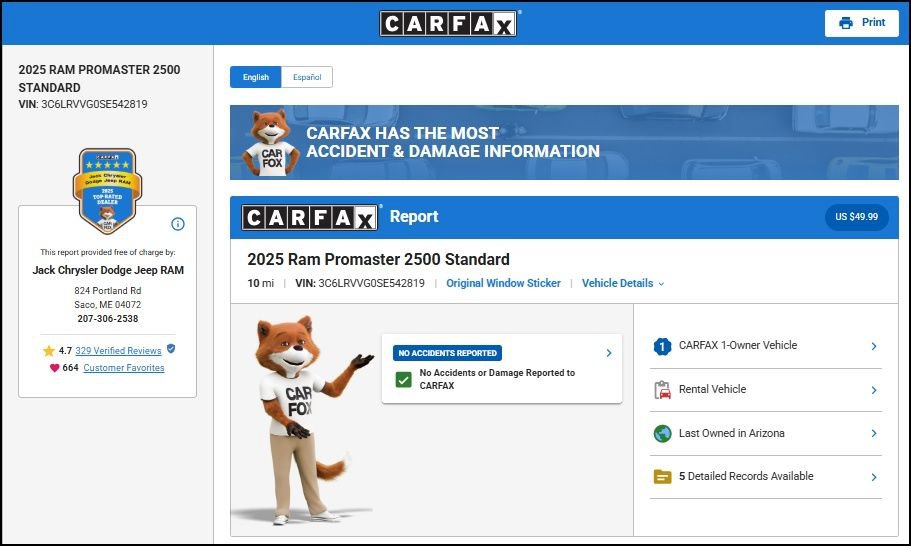The height and width of the screenshot is (546, 911).
Task: Expand the Vehicle Details dropdown
Action: (623, 283)
